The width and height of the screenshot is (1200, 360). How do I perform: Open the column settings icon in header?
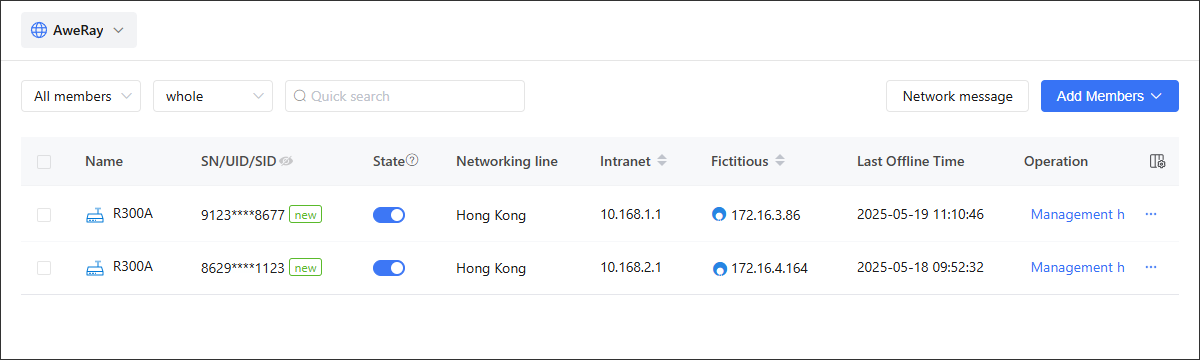[1157, 161]
